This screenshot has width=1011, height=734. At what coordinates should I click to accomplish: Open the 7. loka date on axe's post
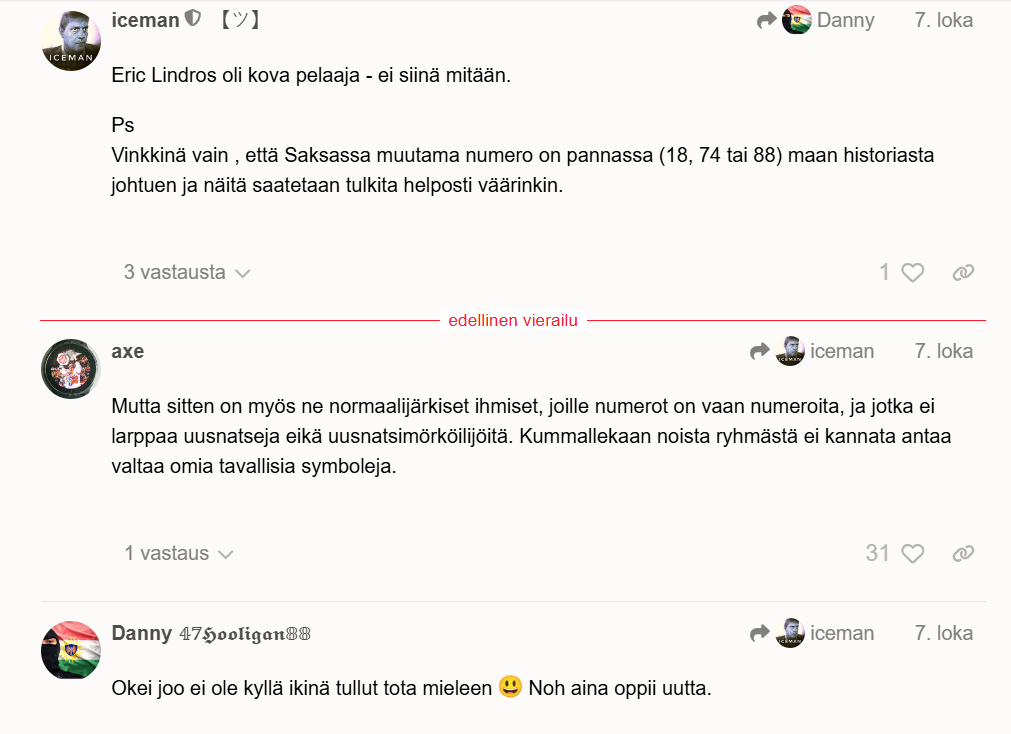click(943, 351)
